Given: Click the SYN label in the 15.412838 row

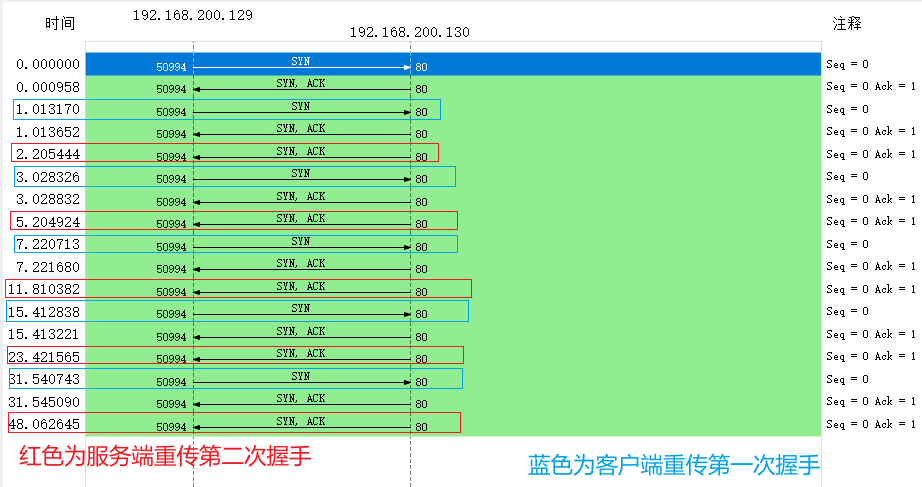Looking at the screenshot, I should pos(300,308).
